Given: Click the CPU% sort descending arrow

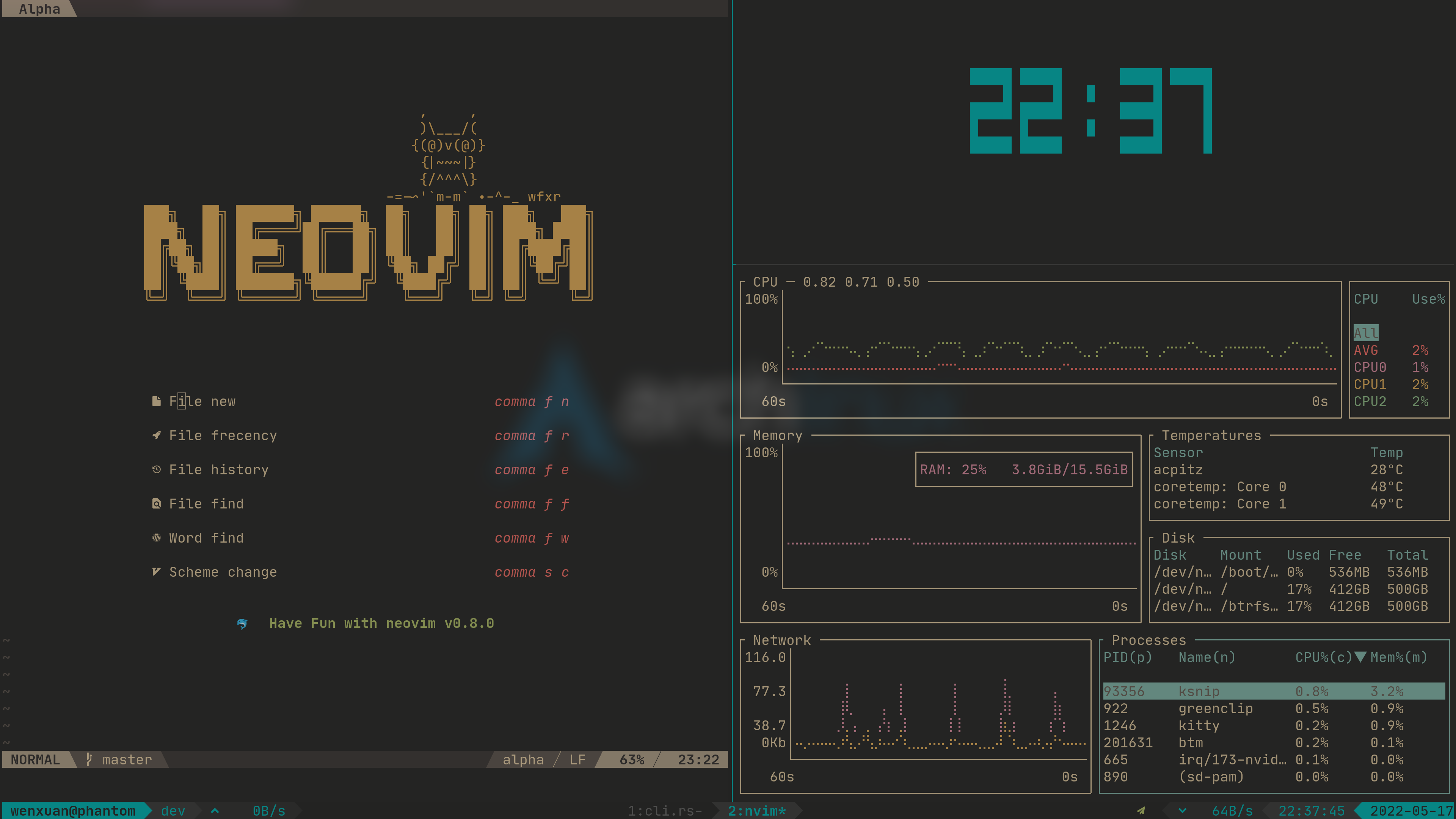Looking at the screenshot, I should 1360,657.
